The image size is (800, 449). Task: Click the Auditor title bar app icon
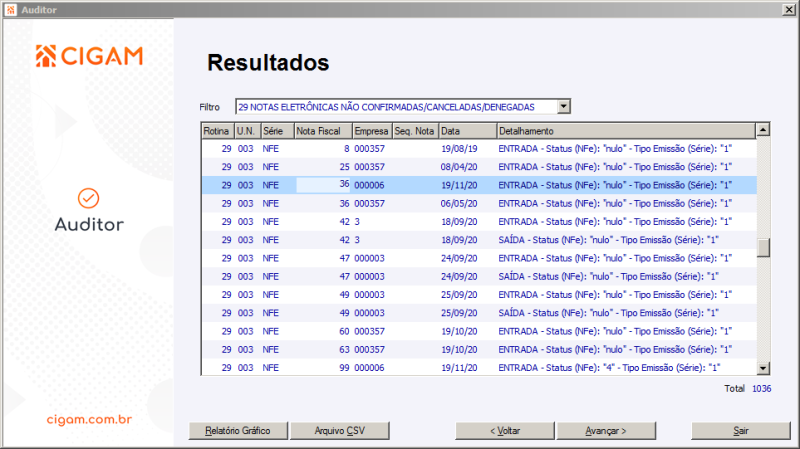[x=10, y=10]
